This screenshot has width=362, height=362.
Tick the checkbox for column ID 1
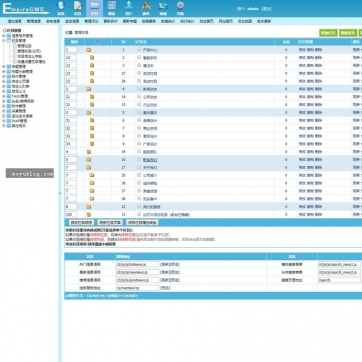click(139, 50)
